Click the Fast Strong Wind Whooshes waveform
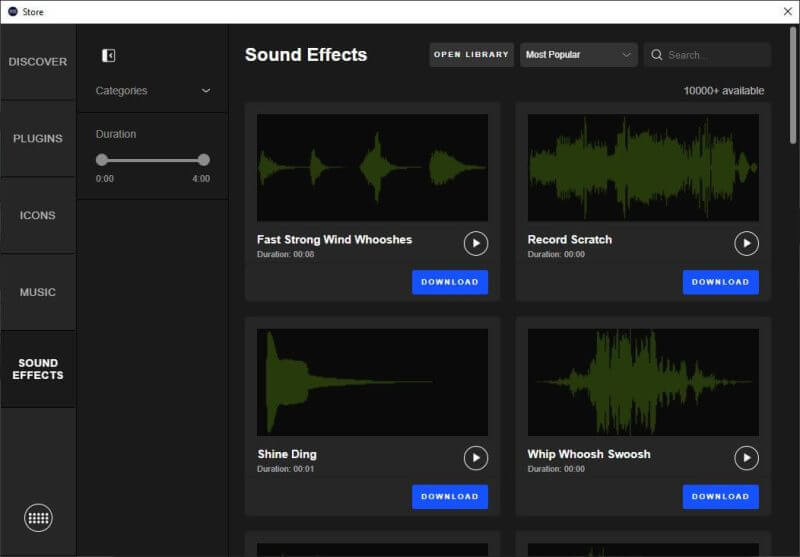The height and width of the screenshot is (557, 800). coord(372,167)
